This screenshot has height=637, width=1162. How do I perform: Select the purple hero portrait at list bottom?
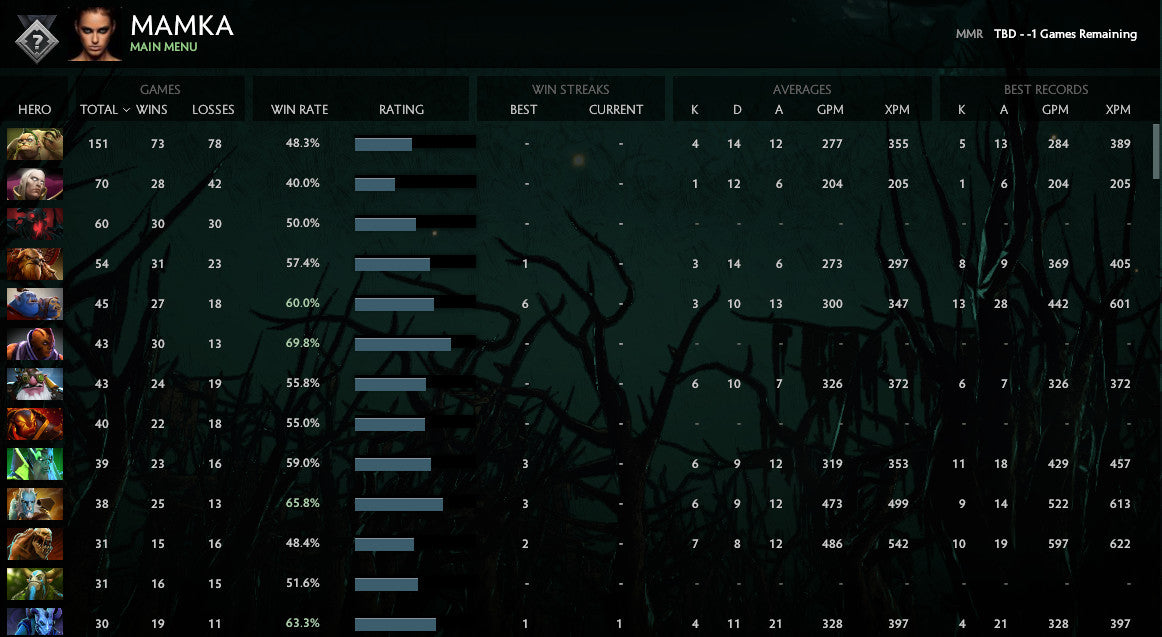35,622
